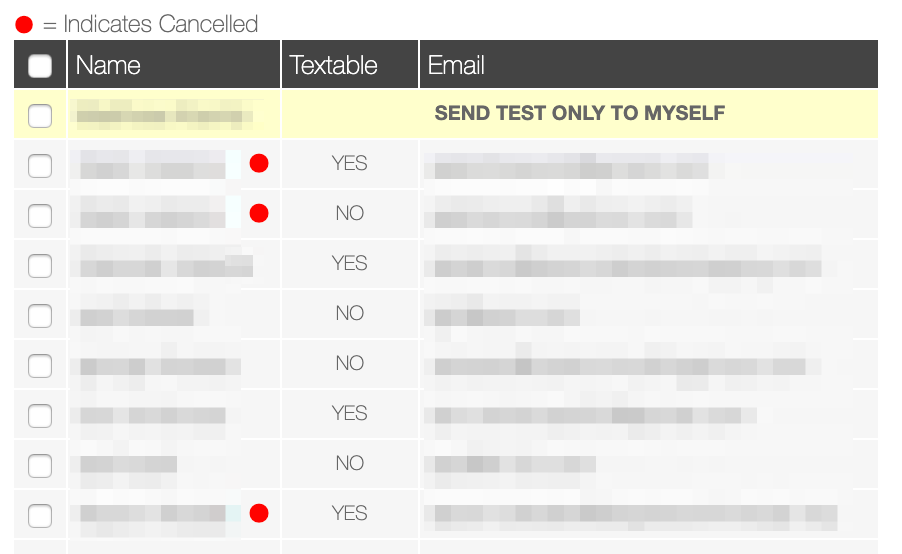Screen dimensions: 902x554
Task: Click red cancelled dot in bottom row
Action: 259,513
